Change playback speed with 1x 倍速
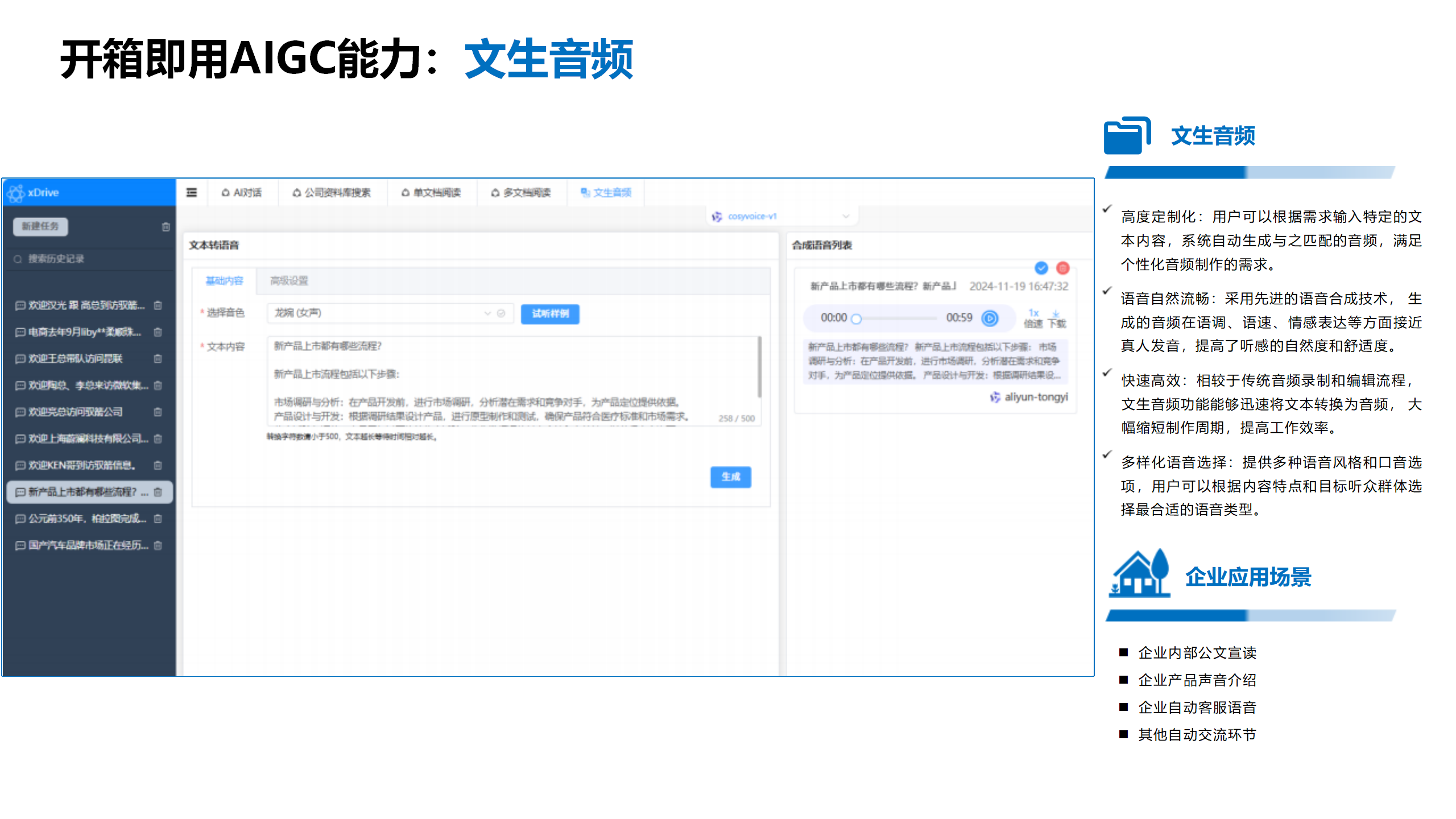1456x819 pixels. (x=1033, y=318)
